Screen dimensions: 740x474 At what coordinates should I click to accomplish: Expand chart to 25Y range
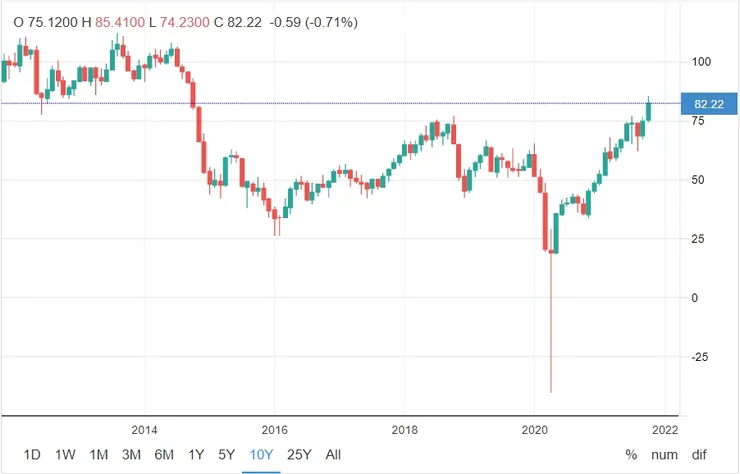point(299,454)
